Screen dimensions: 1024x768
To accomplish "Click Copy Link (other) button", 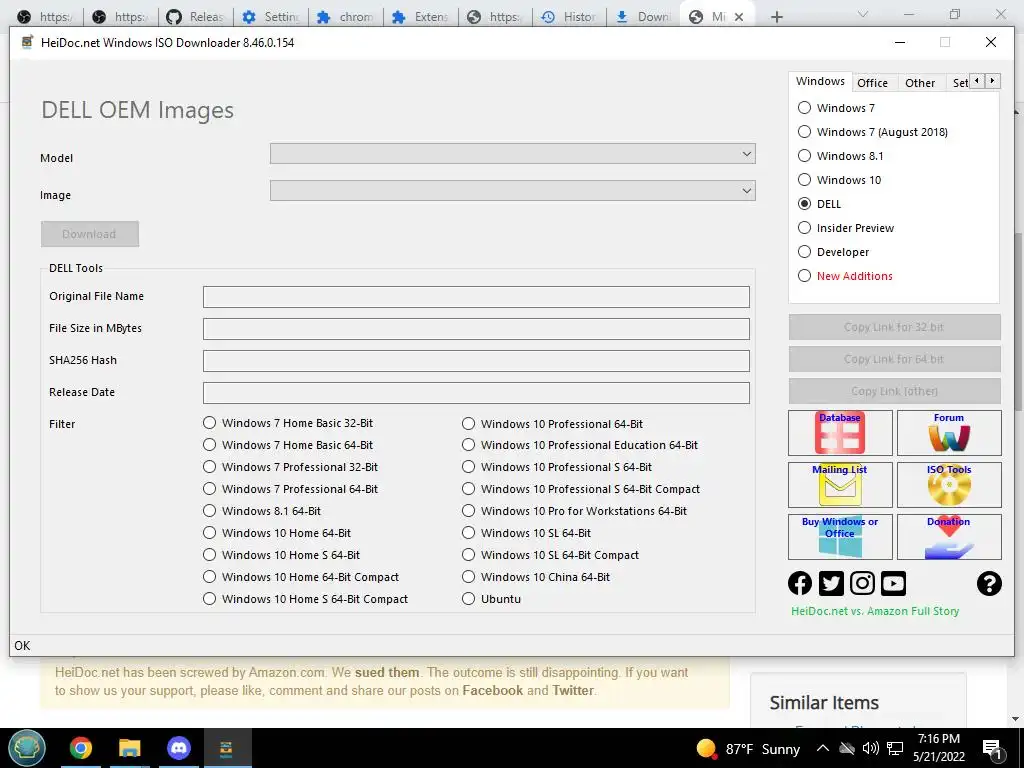I will (x=894, y=391).
